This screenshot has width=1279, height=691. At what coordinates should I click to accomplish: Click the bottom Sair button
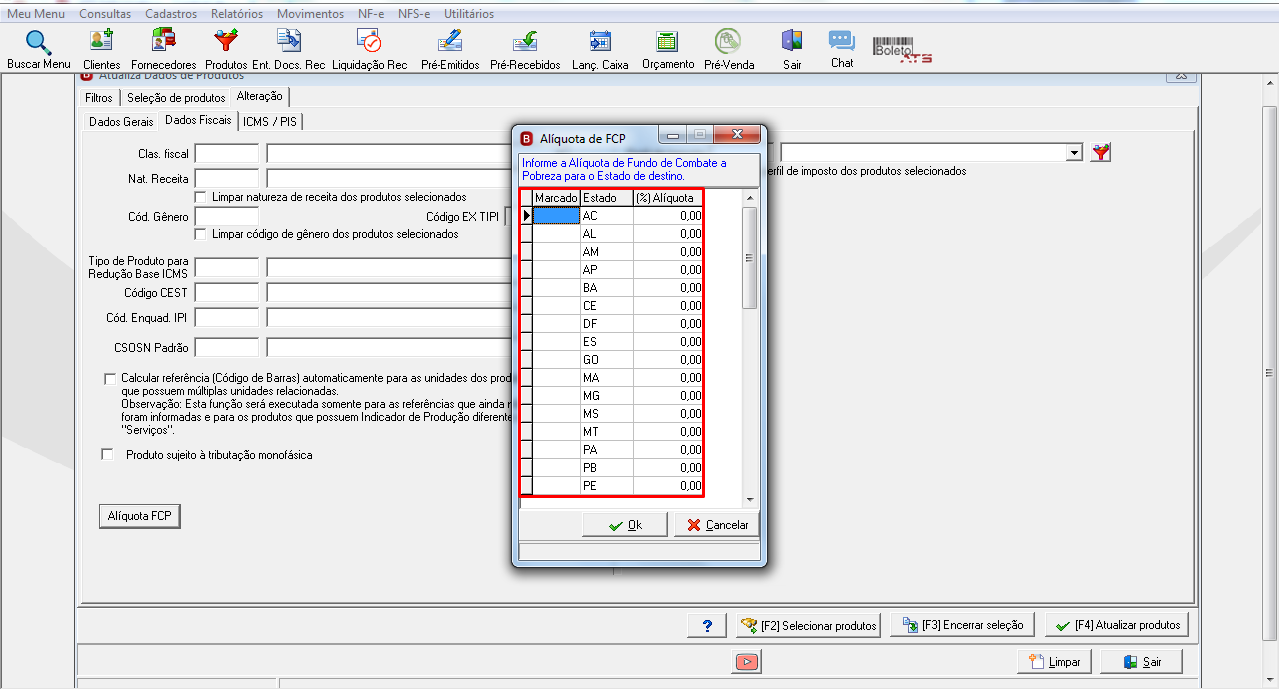pos(1142,662)
